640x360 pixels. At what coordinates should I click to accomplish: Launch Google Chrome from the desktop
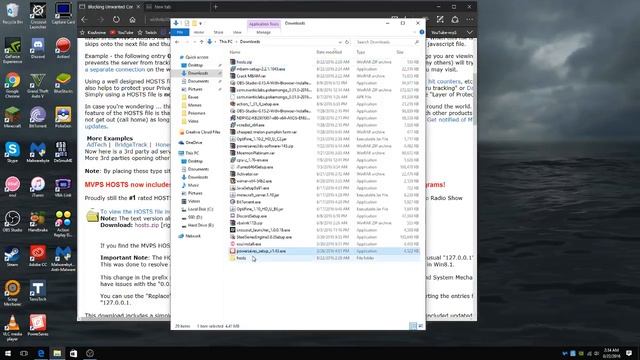[12, 85]
